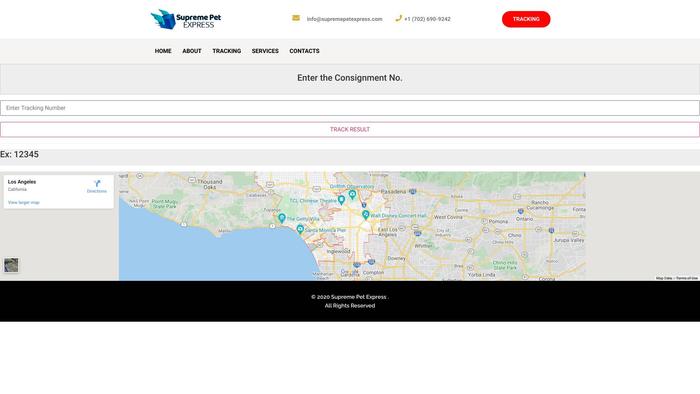This screenshot has height=394, width=700.
Task: Click the 'Enter the Consignment No.' heading
Action: coord(350,78)
